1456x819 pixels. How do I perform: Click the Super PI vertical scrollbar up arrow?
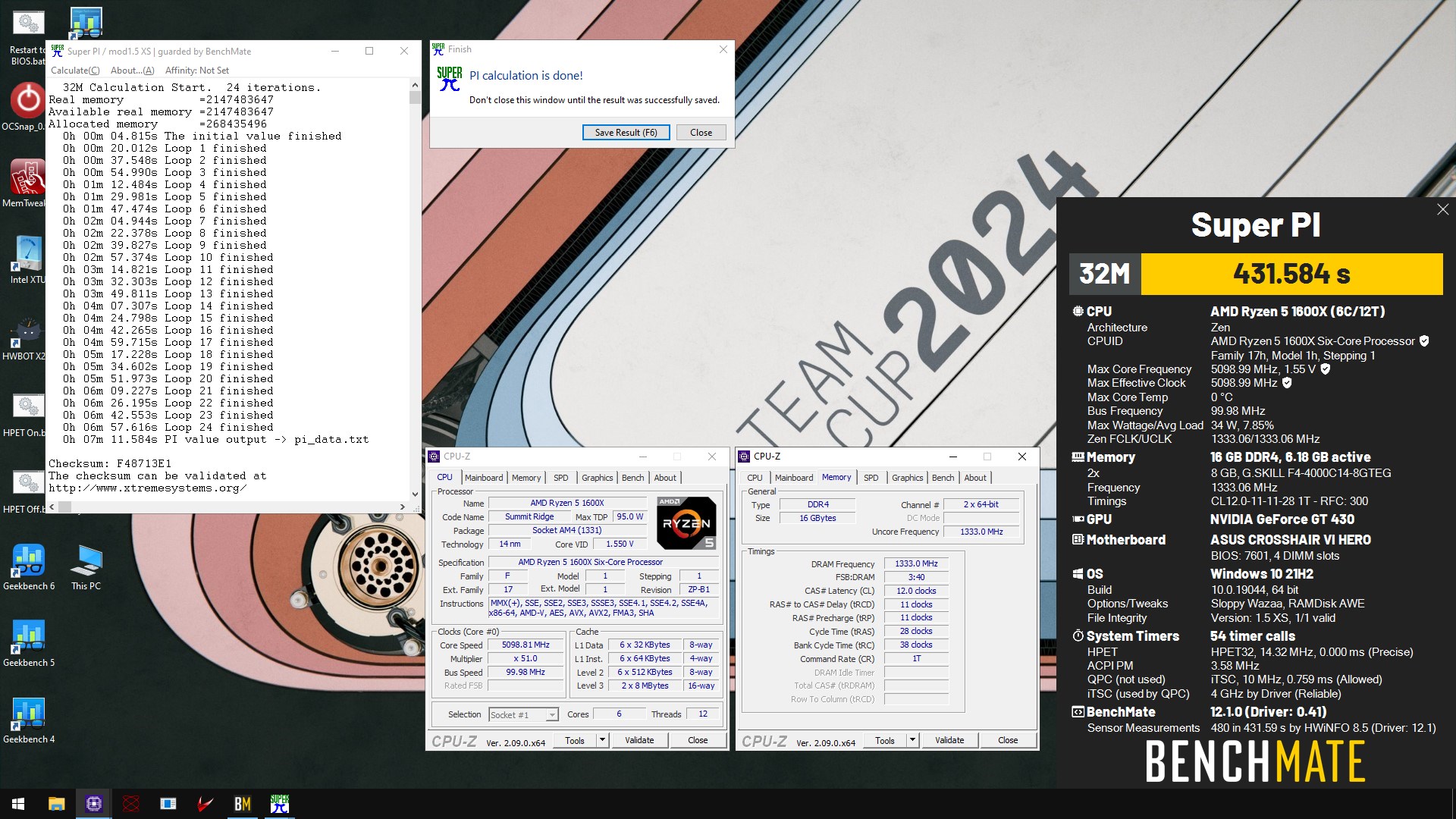coord(415,86)
